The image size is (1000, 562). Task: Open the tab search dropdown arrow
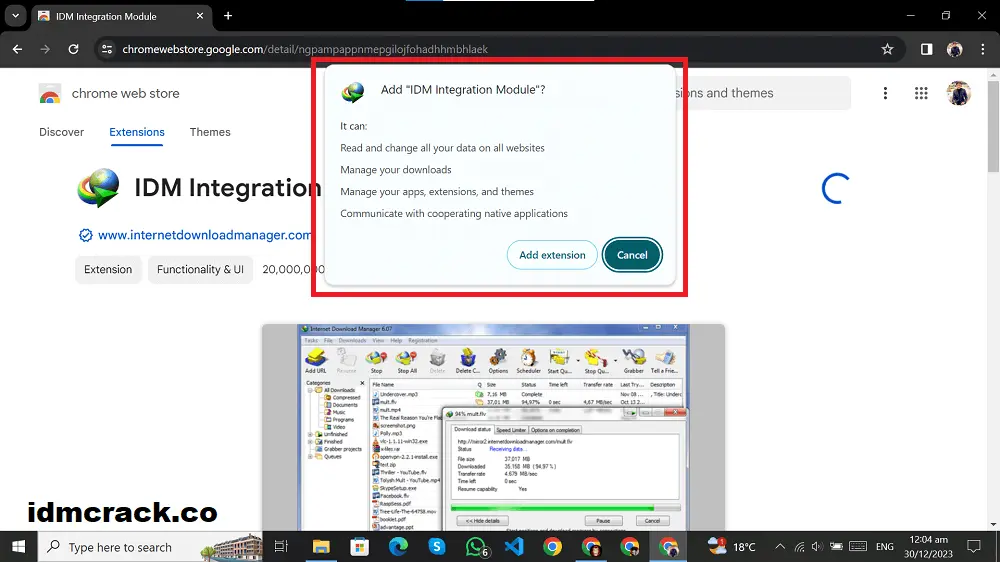(x=15, y=16)
